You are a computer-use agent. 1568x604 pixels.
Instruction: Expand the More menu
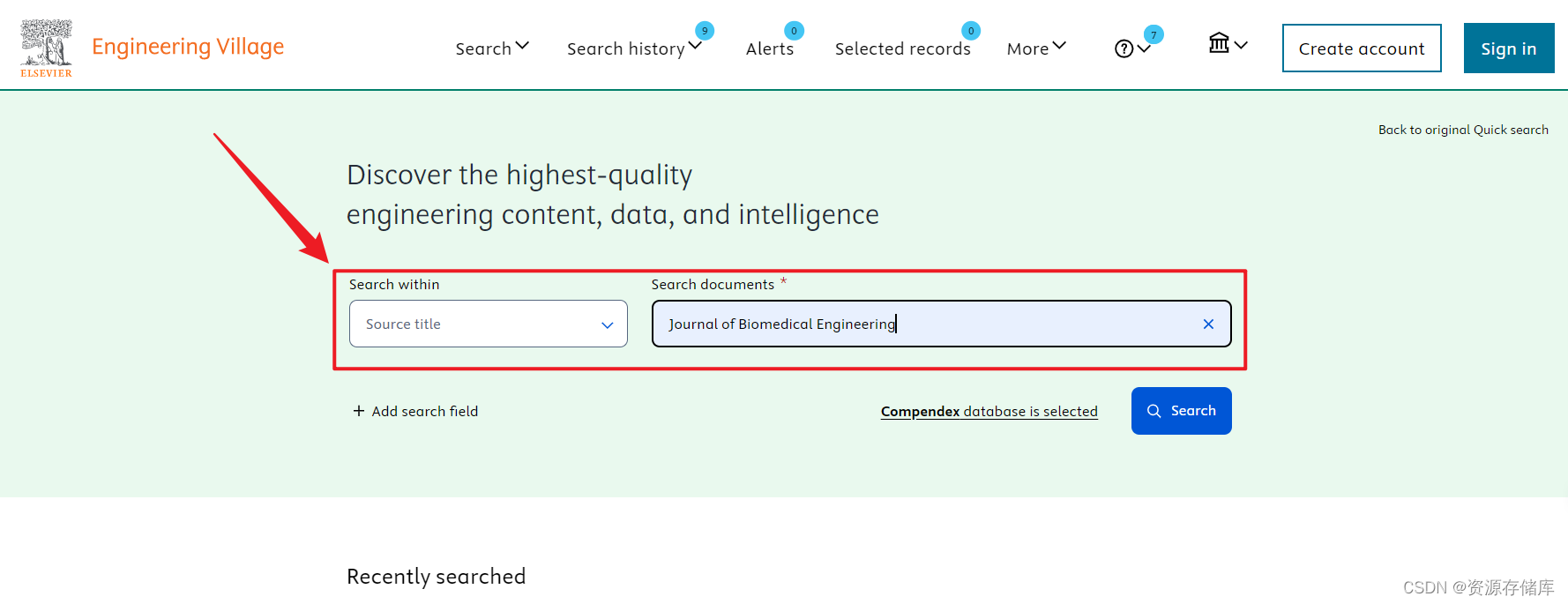1036,48
